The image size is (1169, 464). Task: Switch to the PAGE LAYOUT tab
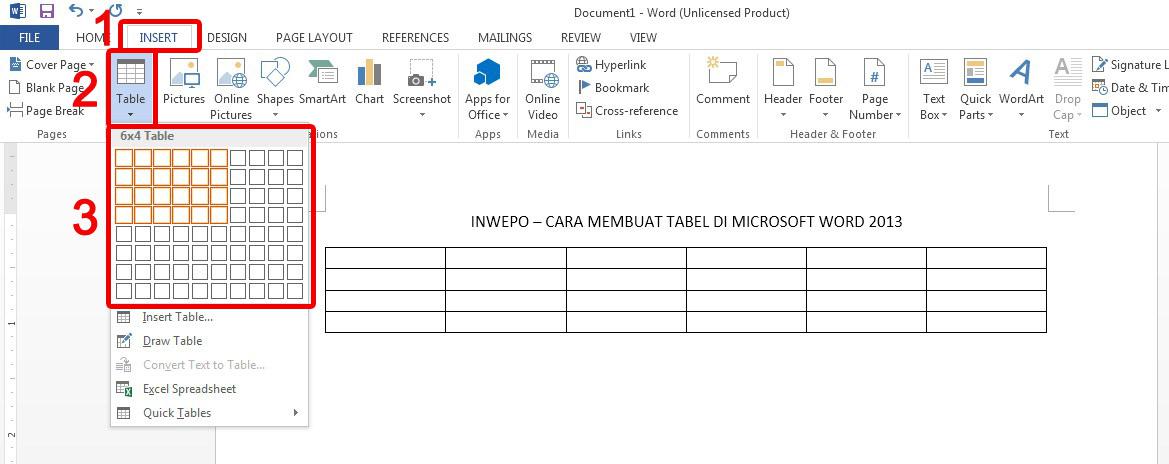point(314,37)
